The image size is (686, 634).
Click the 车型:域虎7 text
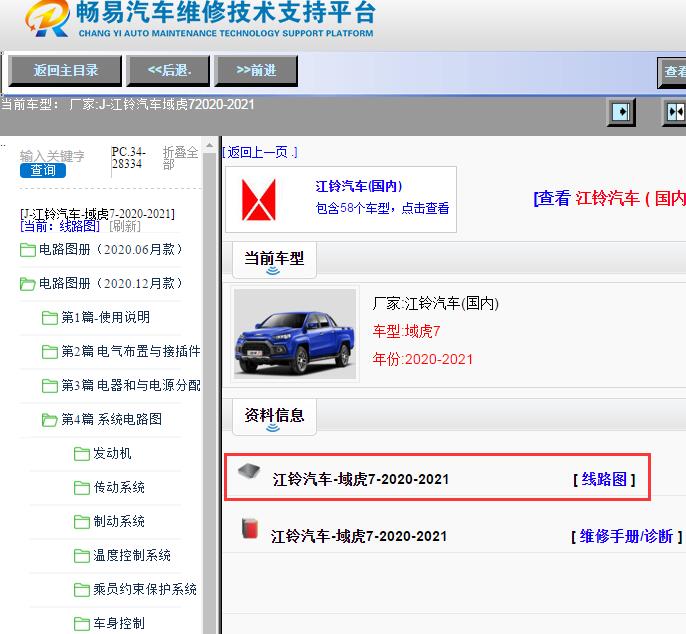(406, 331)
